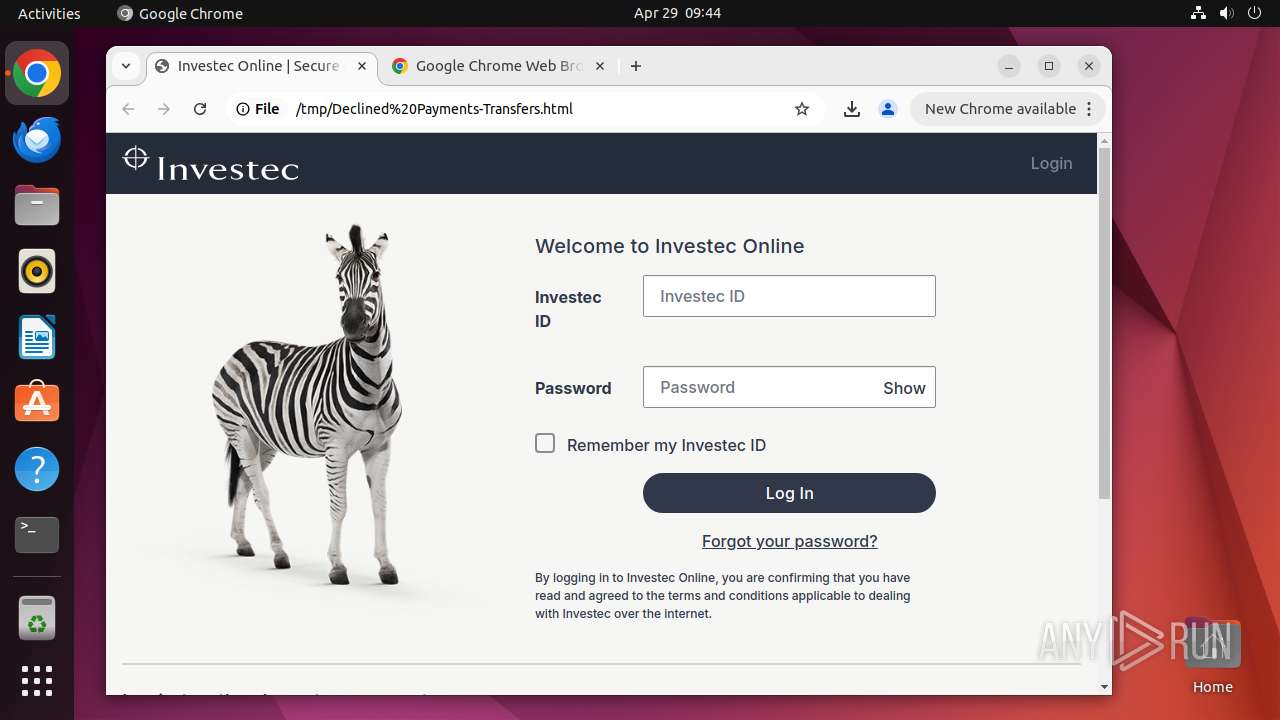Launch LibreOffice Writer from dock
1280x720 pixels.
(x=37, y=337)
